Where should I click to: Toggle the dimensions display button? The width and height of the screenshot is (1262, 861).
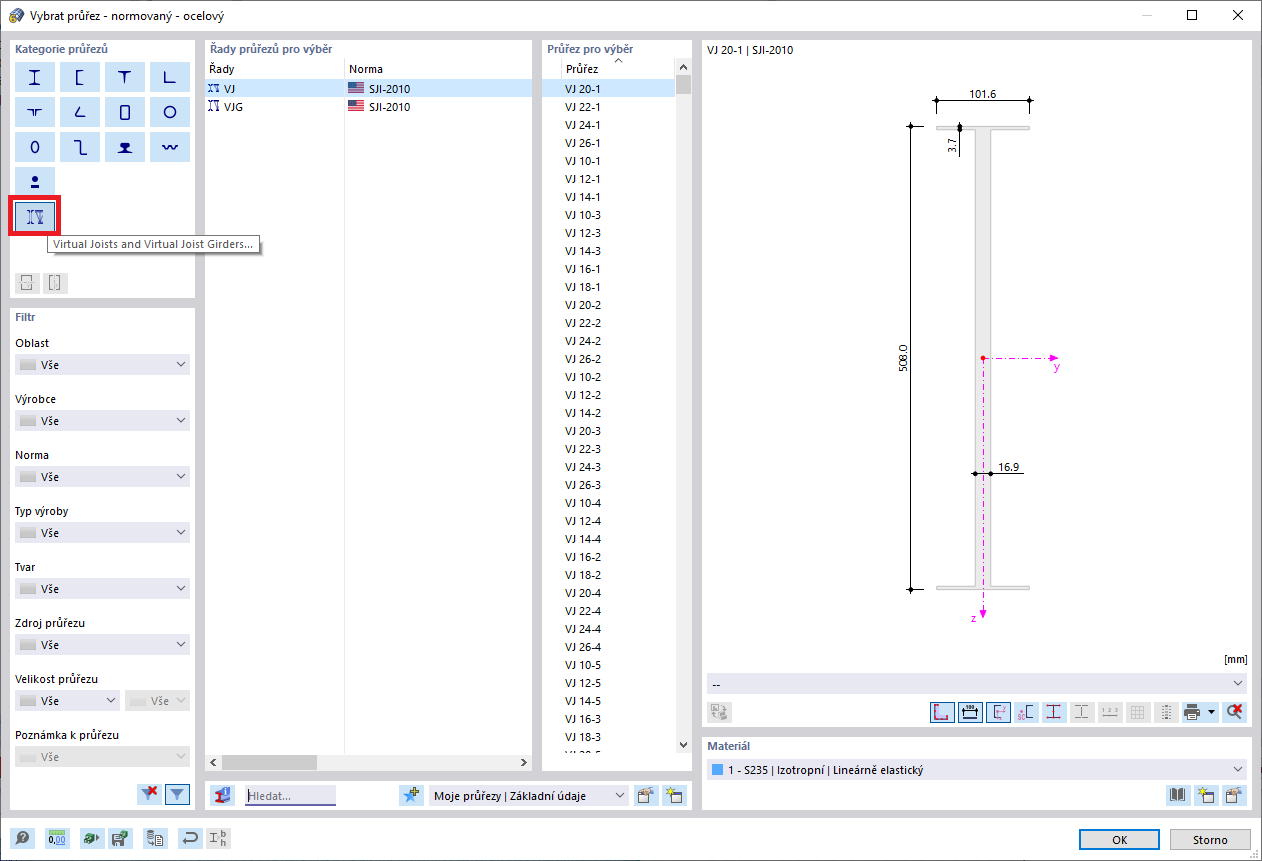click(x=970, y=713)
